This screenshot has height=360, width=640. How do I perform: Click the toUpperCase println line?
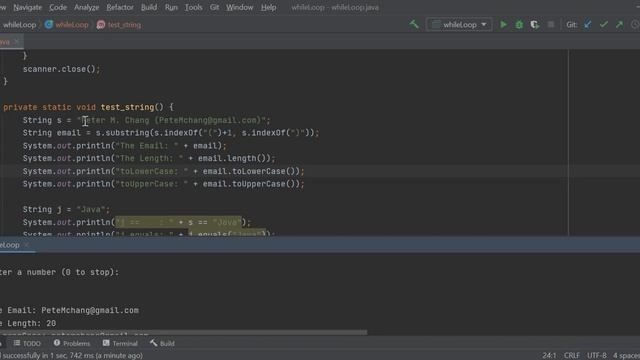click(x=163, y=184)
